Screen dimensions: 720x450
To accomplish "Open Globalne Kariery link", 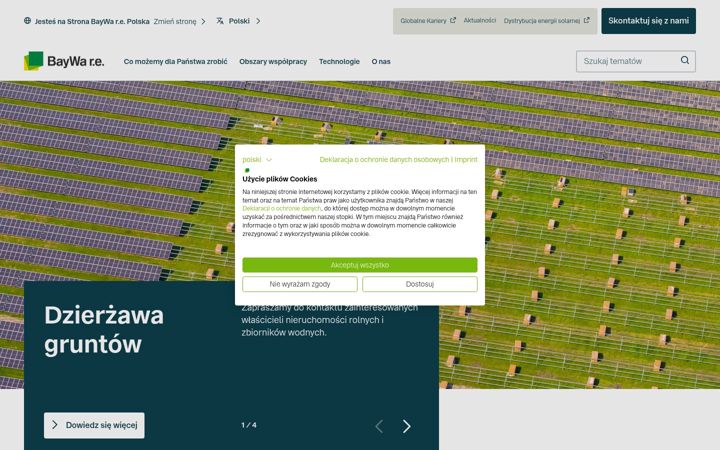I will click(x=428, y=21).
